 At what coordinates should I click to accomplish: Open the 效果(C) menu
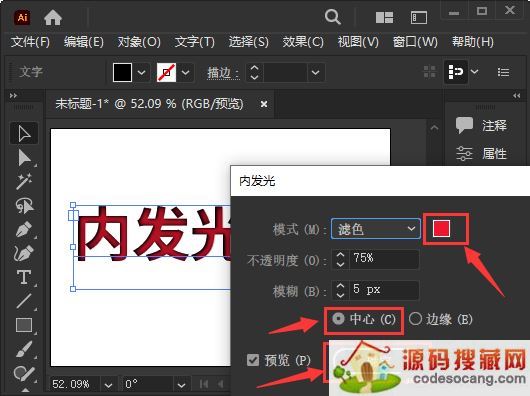[303, 42]
